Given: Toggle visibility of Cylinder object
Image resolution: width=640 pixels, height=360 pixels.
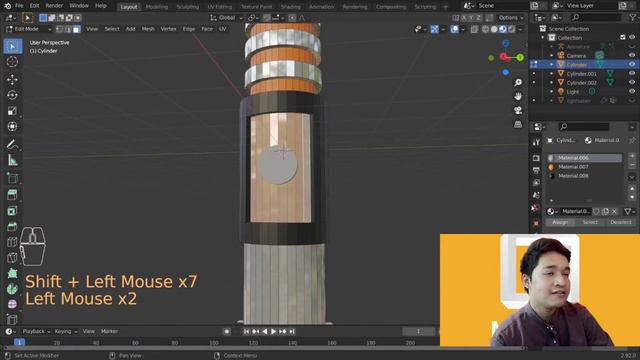Looking at the screenshot, I should click(x=632, y=64).
